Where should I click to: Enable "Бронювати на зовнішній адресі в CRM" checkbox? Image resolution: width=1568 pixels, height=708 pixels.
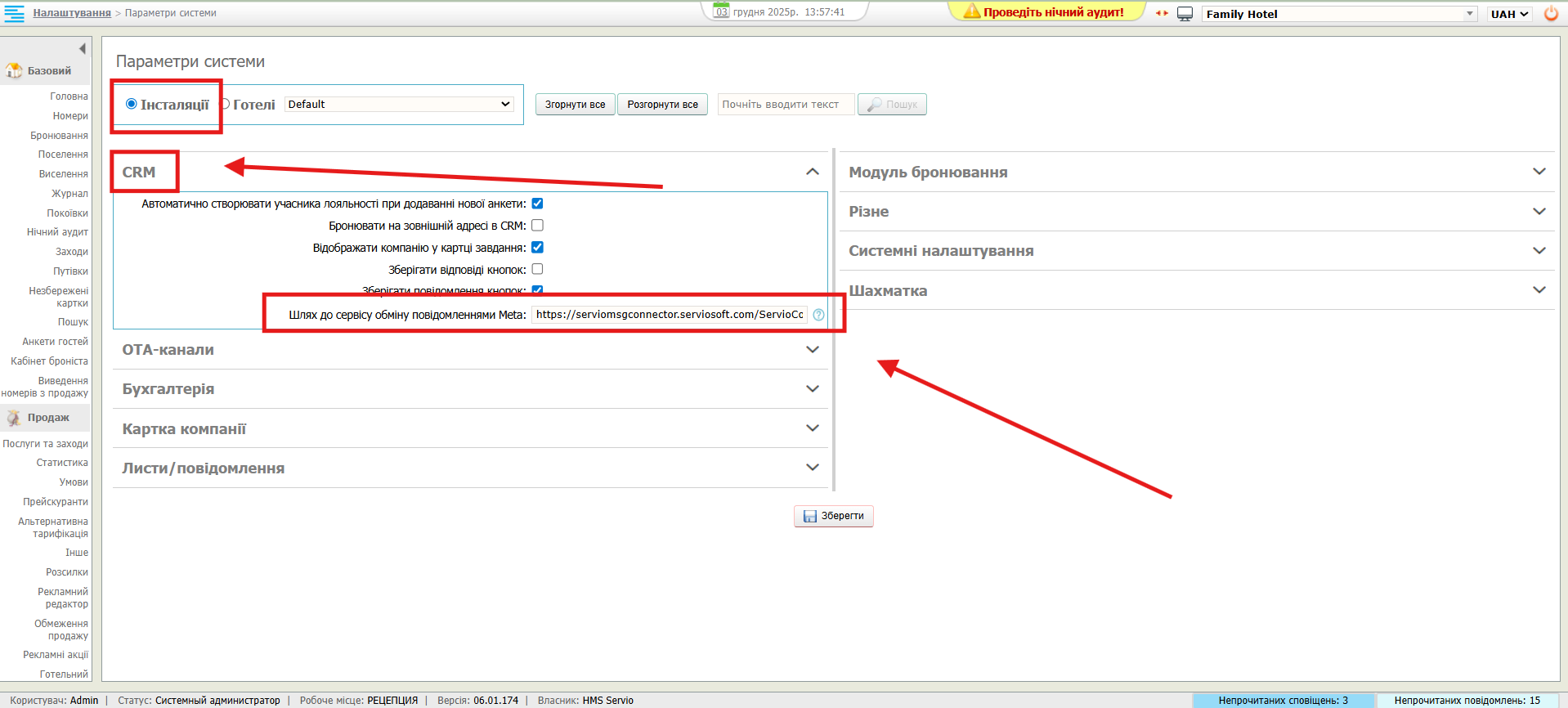[537, 226]
